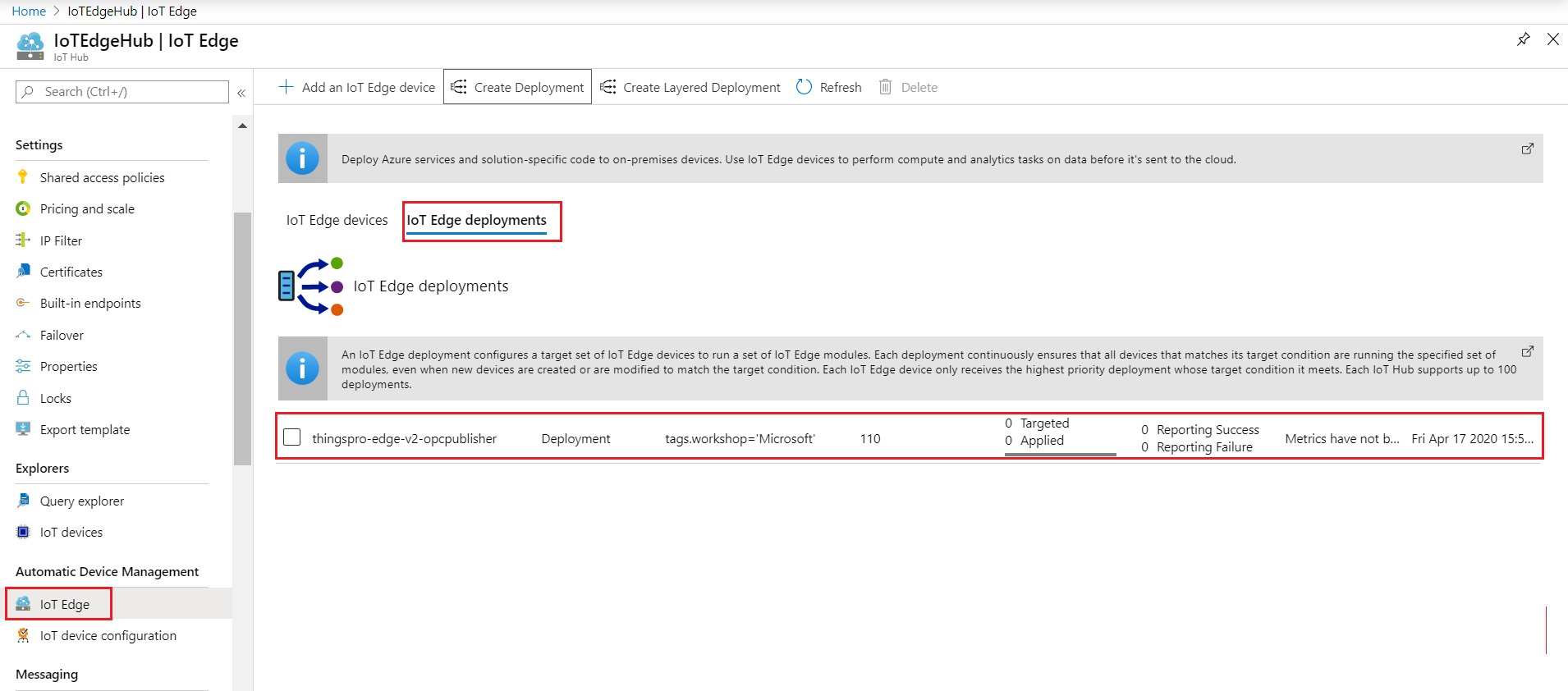Click the Locks padlock icon
The height and width of the screenshot is (691, 1568).
pyautogui.click(x=23, y=397)
